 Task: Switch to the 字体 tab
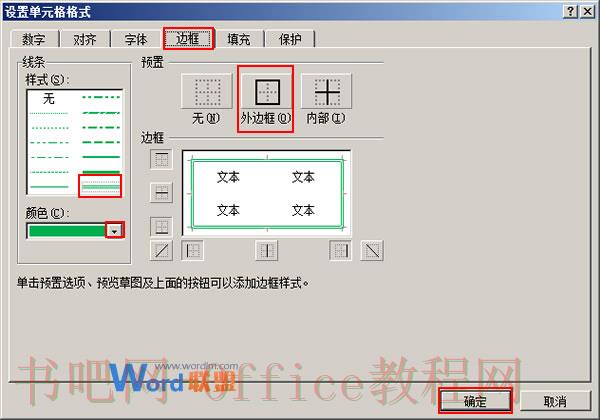click(136, 39)
